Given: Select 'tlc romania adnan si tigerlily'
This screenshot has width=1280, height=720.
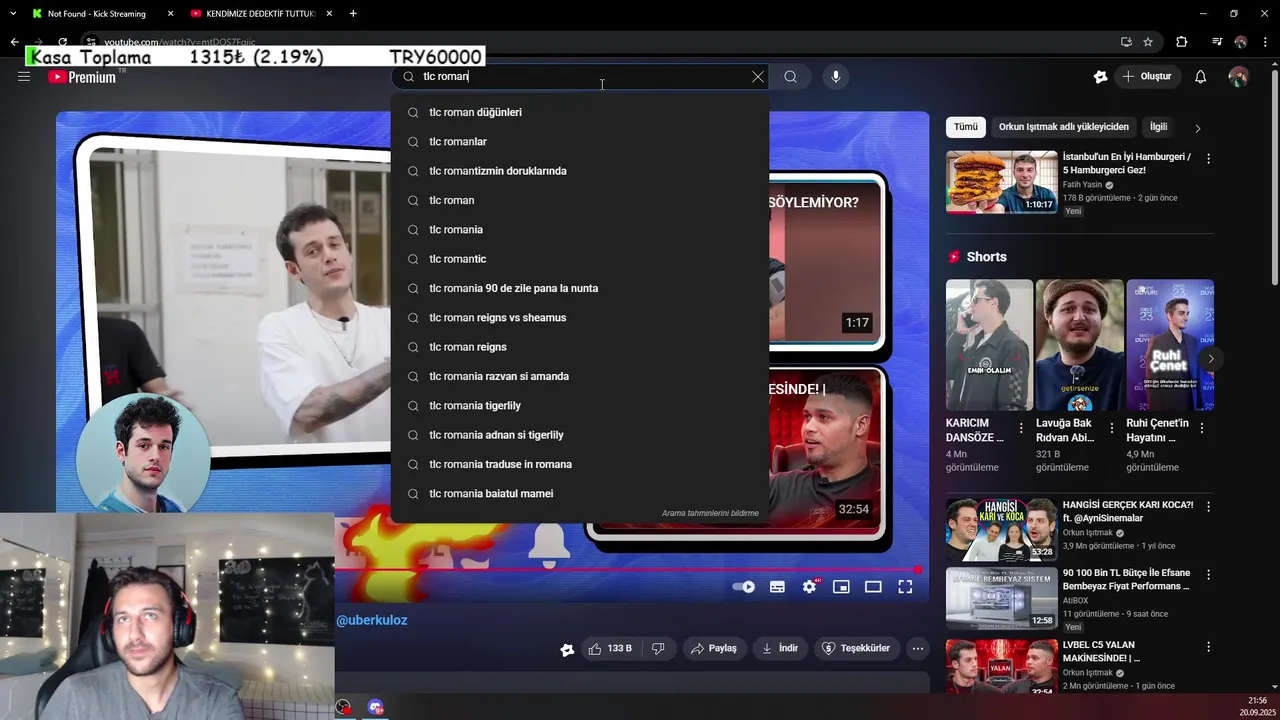Looking at the screenshot, I should tap(580, 435).
